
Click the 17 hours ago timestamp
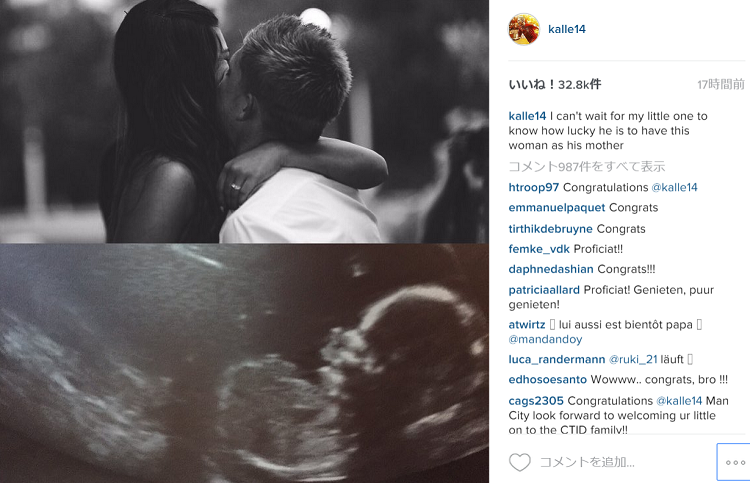click(721, 85)
